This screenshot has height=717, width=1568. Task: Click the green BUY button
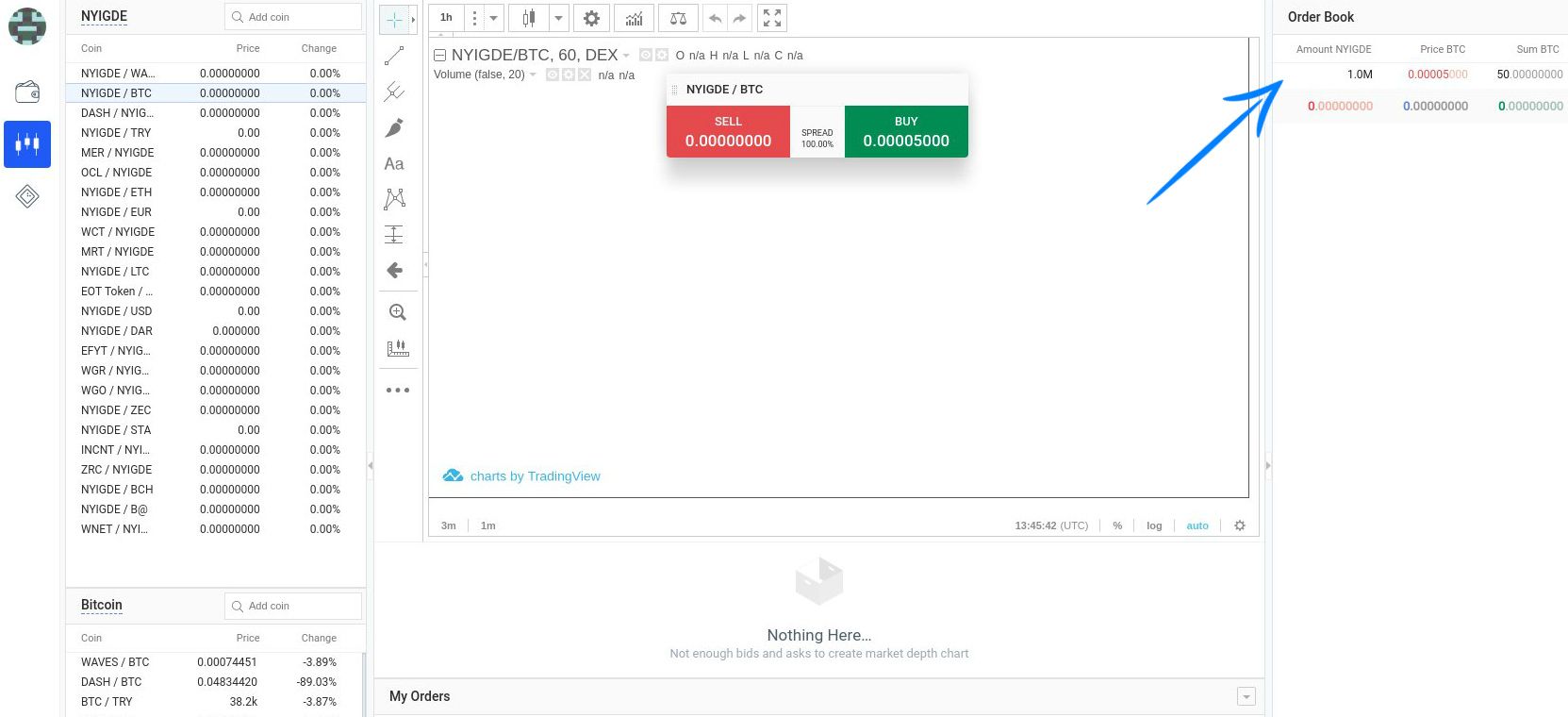point(906,131)
